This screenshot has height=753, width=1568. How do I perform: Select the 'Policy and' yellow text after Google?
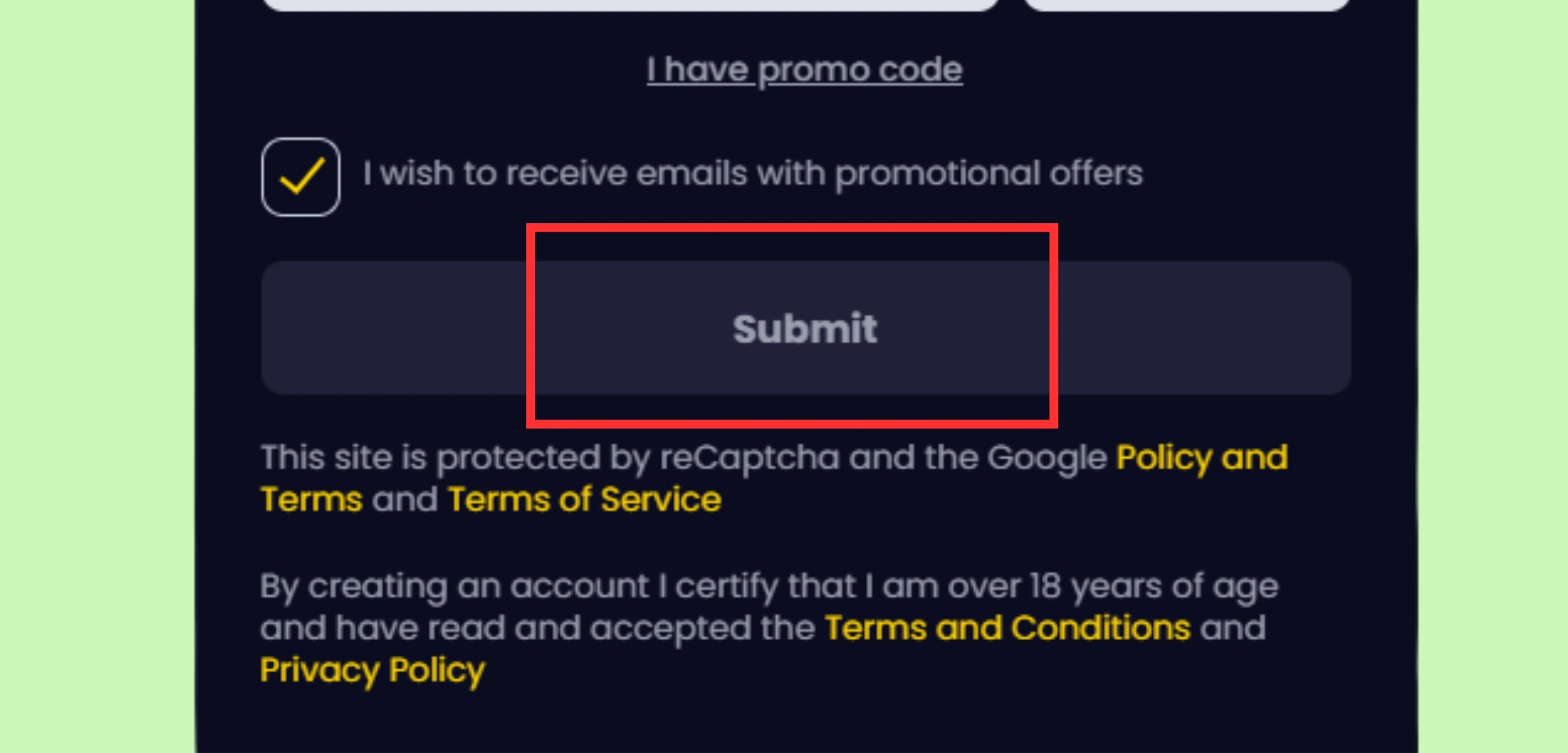point(1201,458)
